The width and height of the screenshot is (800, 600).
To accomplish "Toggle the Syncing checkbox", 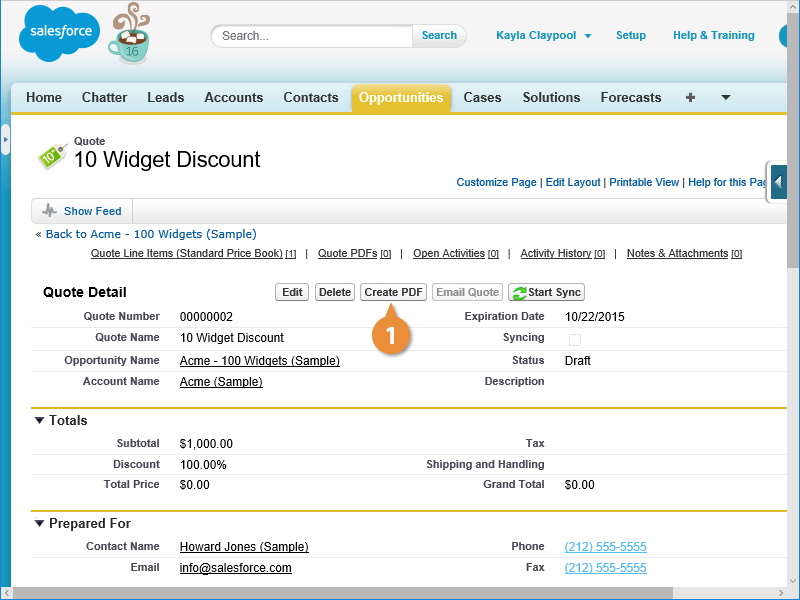I will point(575,340).
